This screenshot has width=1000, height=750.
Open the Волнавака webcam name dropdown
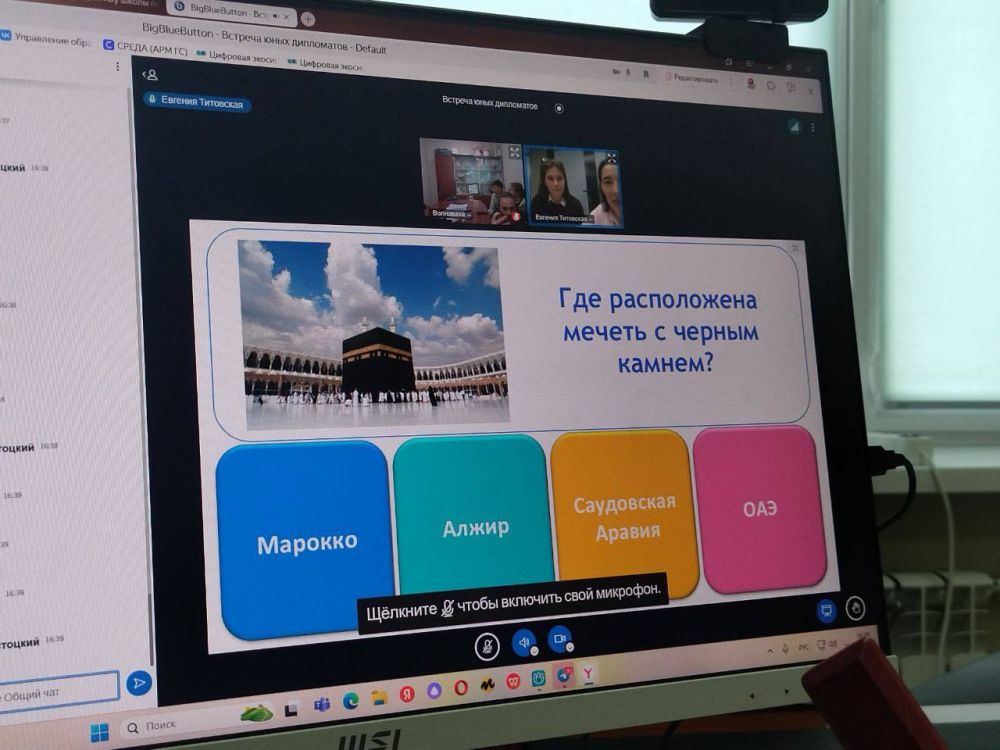point(452,214)
